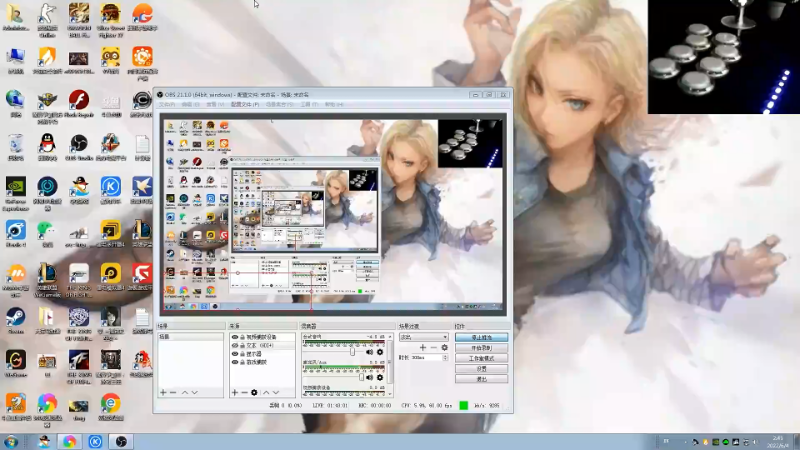
Task: Add a new source with the plus icon
Action: click(235, 392)
